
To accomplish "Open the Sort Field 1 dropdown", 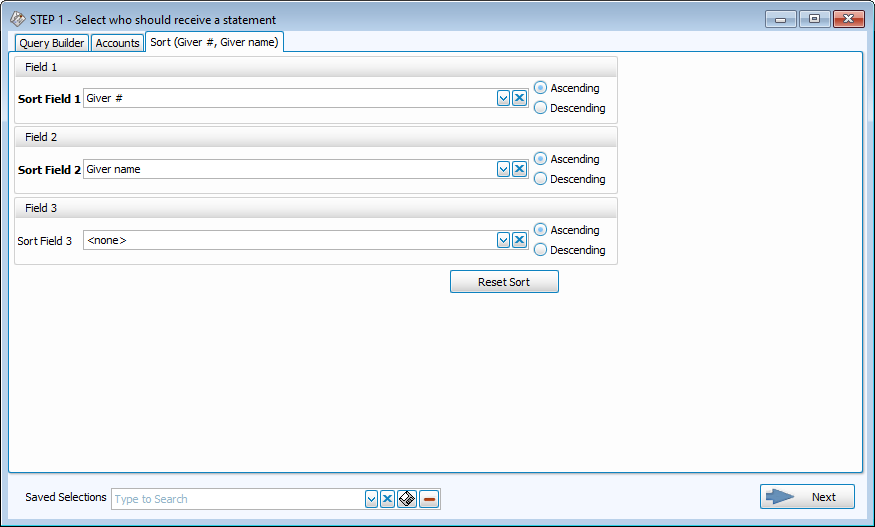I will pos(504,98).
